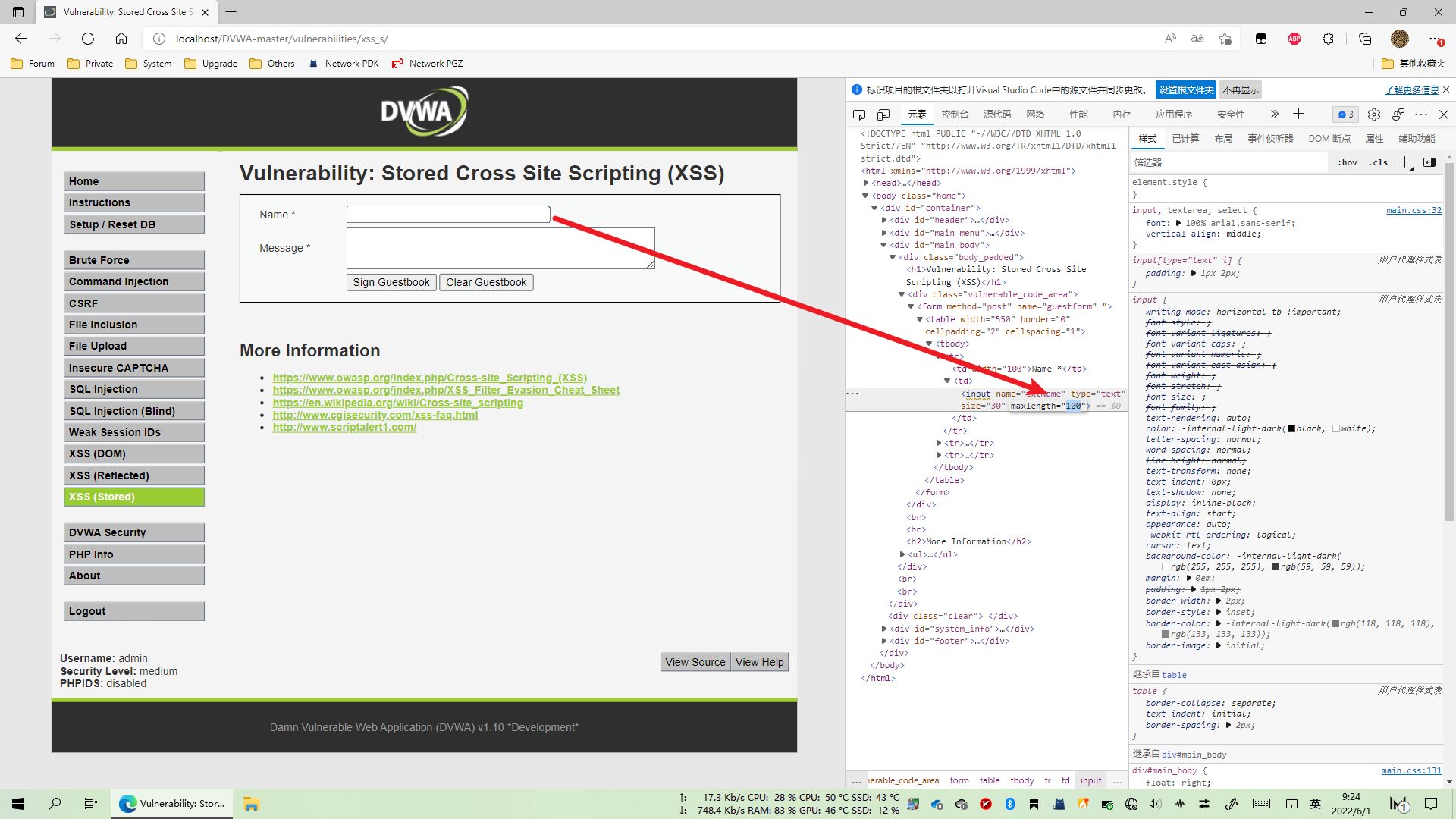Show more DevTools tabs chevron
The width and height of the screenshot is (1456, 819).
[1275, 114]
